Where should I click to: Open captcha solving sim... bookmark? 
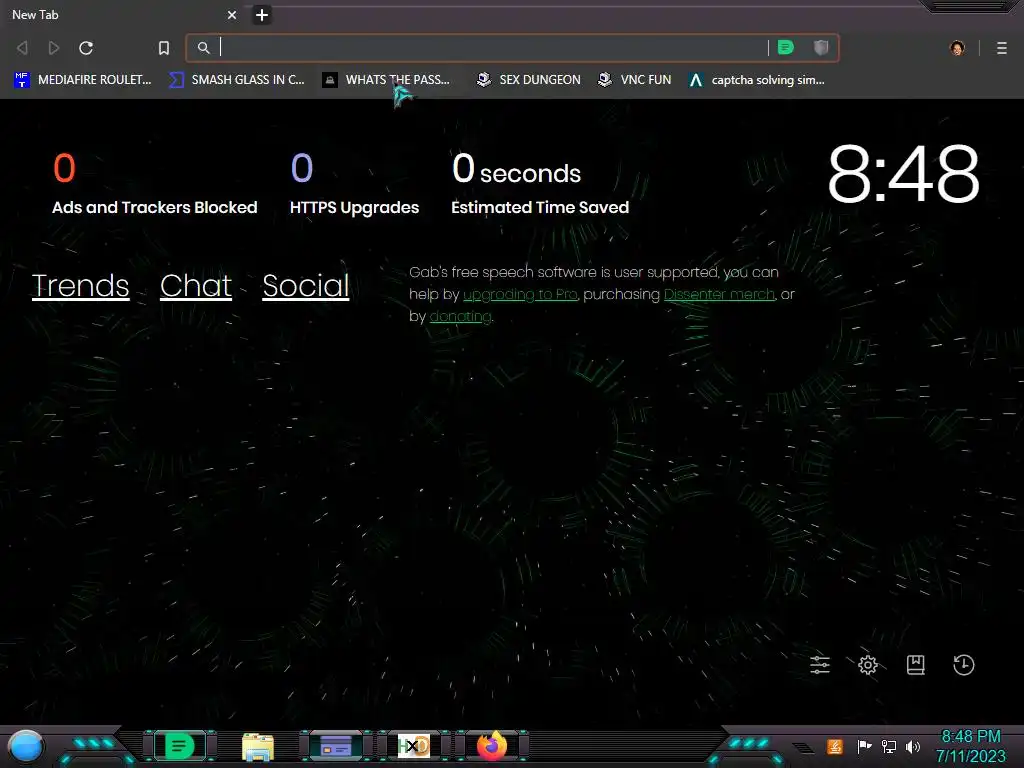click(756, 80)
